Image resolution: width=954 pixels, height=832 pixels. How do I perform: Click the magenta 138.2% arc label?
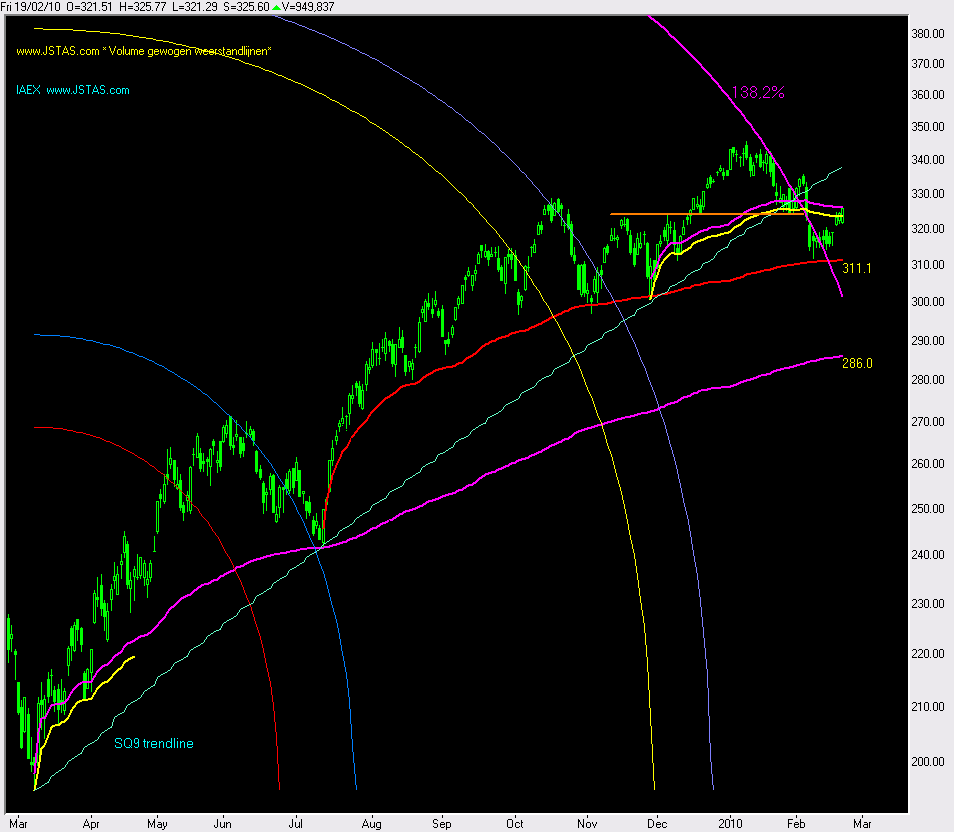coord(762,92)
